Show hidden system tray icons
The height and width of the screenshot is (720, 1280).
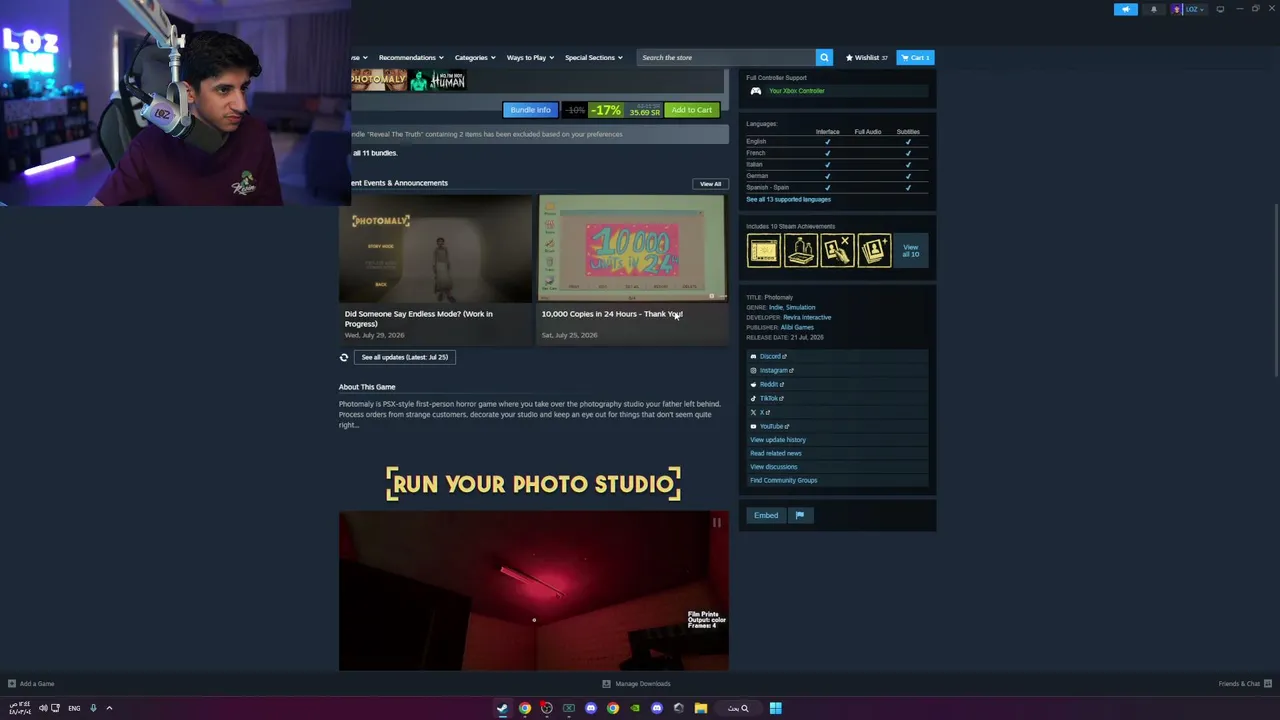109,708
